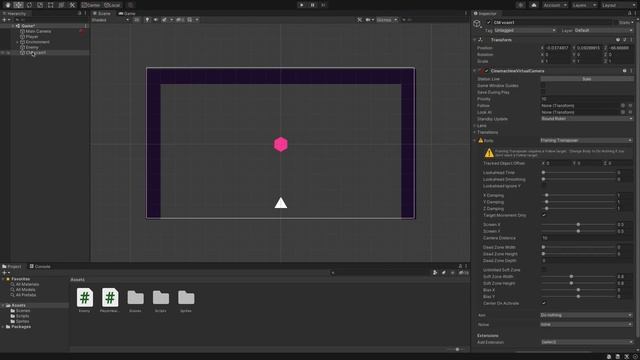Toggle the 2D view button
640x360 pixels.
(137, 20)
